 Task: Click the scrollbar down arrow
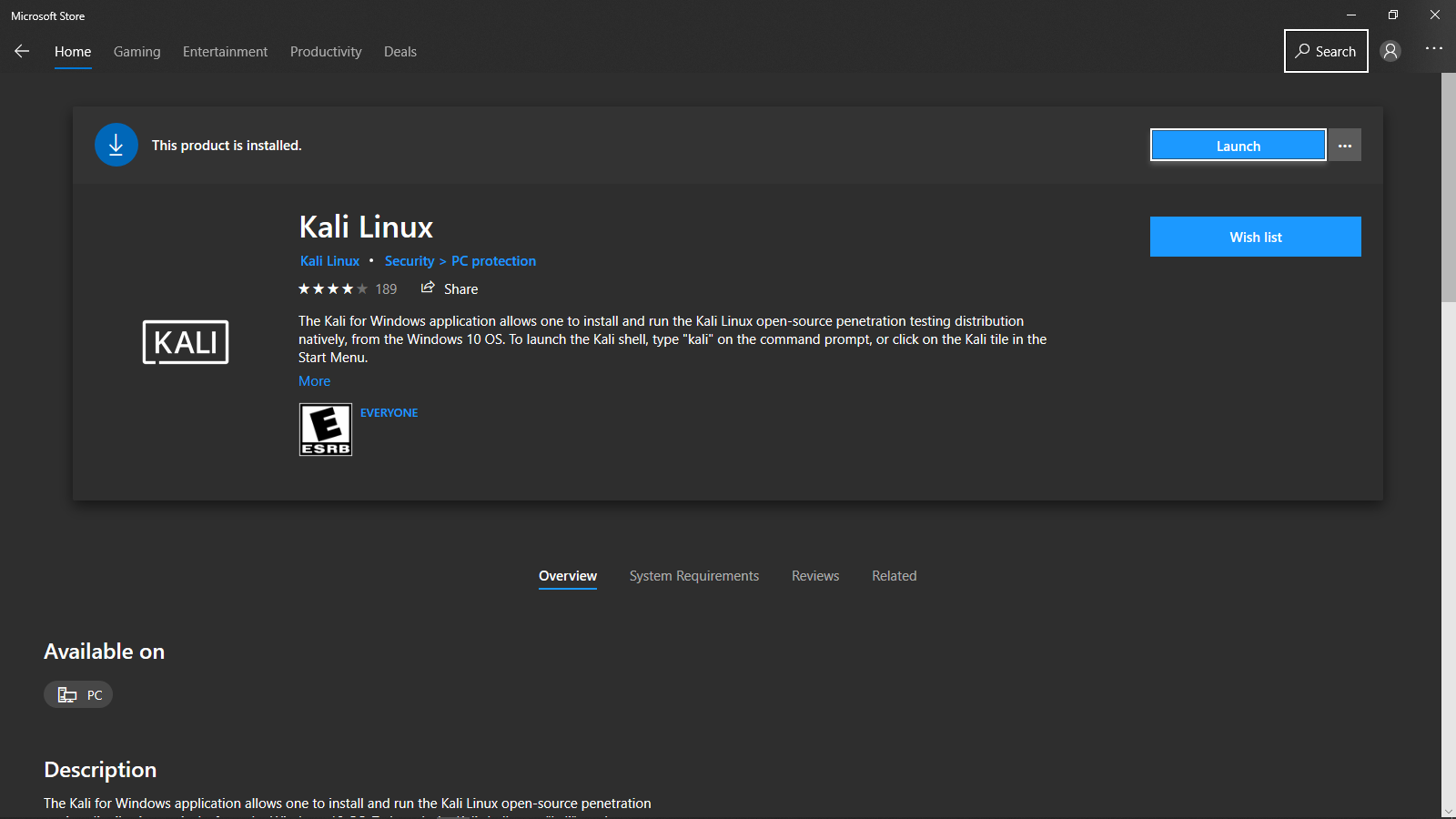click(x=1449, y=811)
